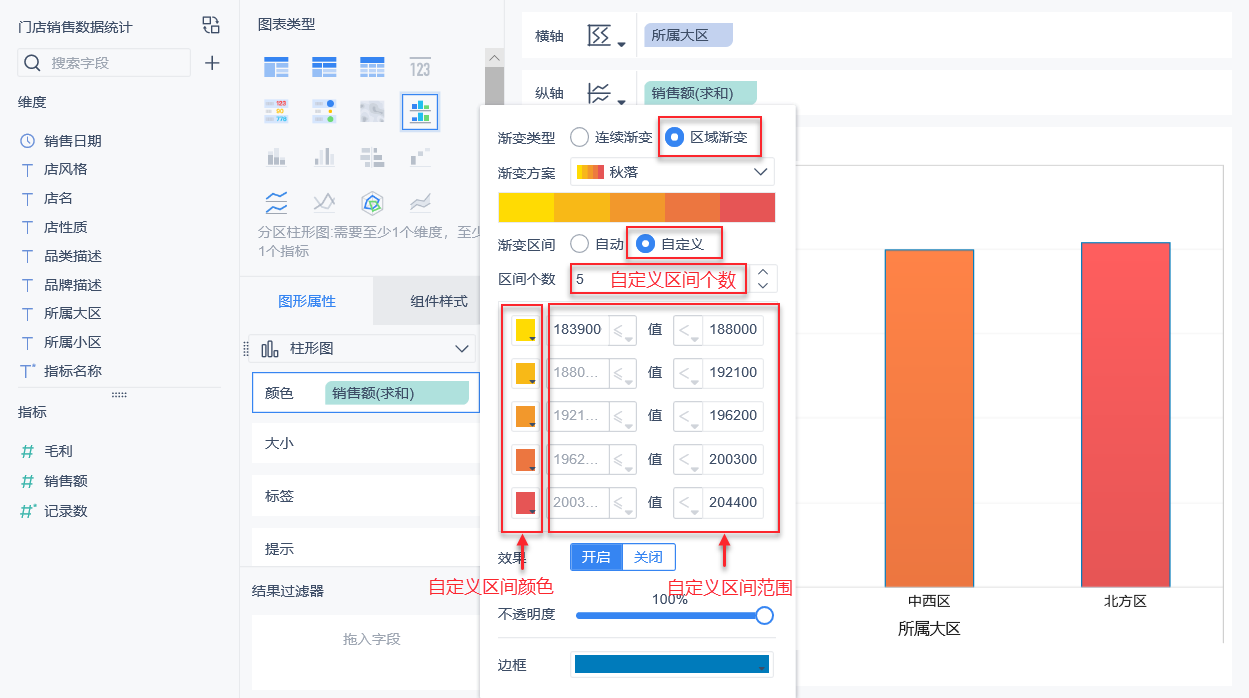Click the # icon beside 记录数
This screenshot has height=698, width=1249.
(x=28, y=510)
